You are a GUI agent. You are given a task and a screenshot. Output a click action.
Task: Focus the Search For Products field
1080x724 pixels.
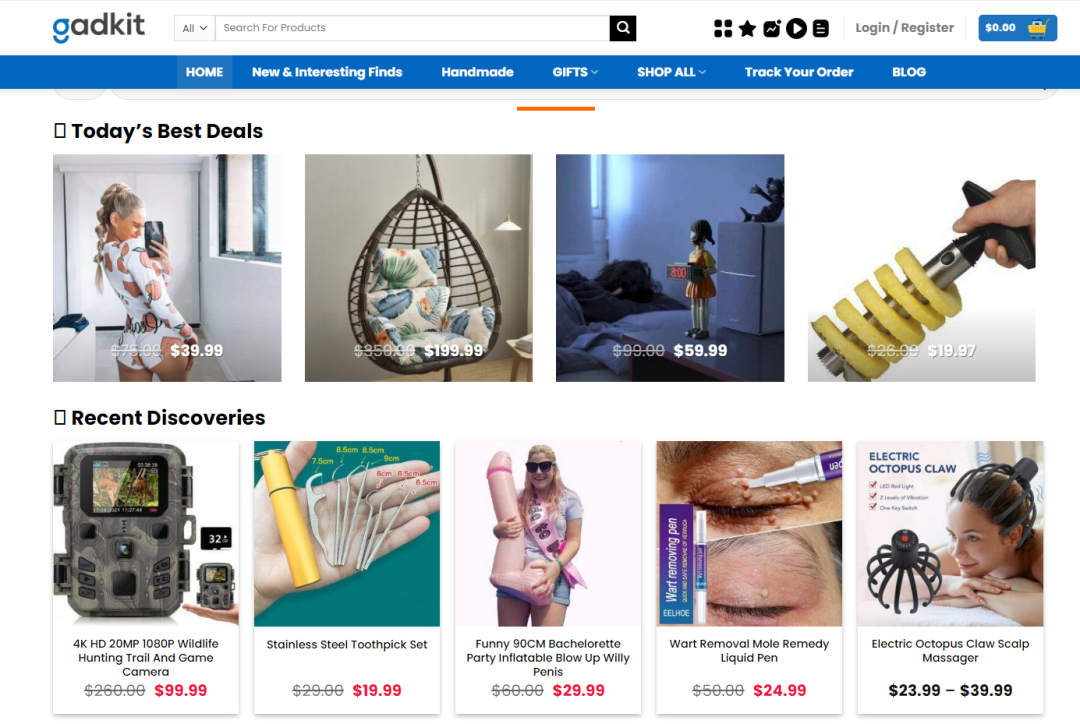(x=412, y=28)
